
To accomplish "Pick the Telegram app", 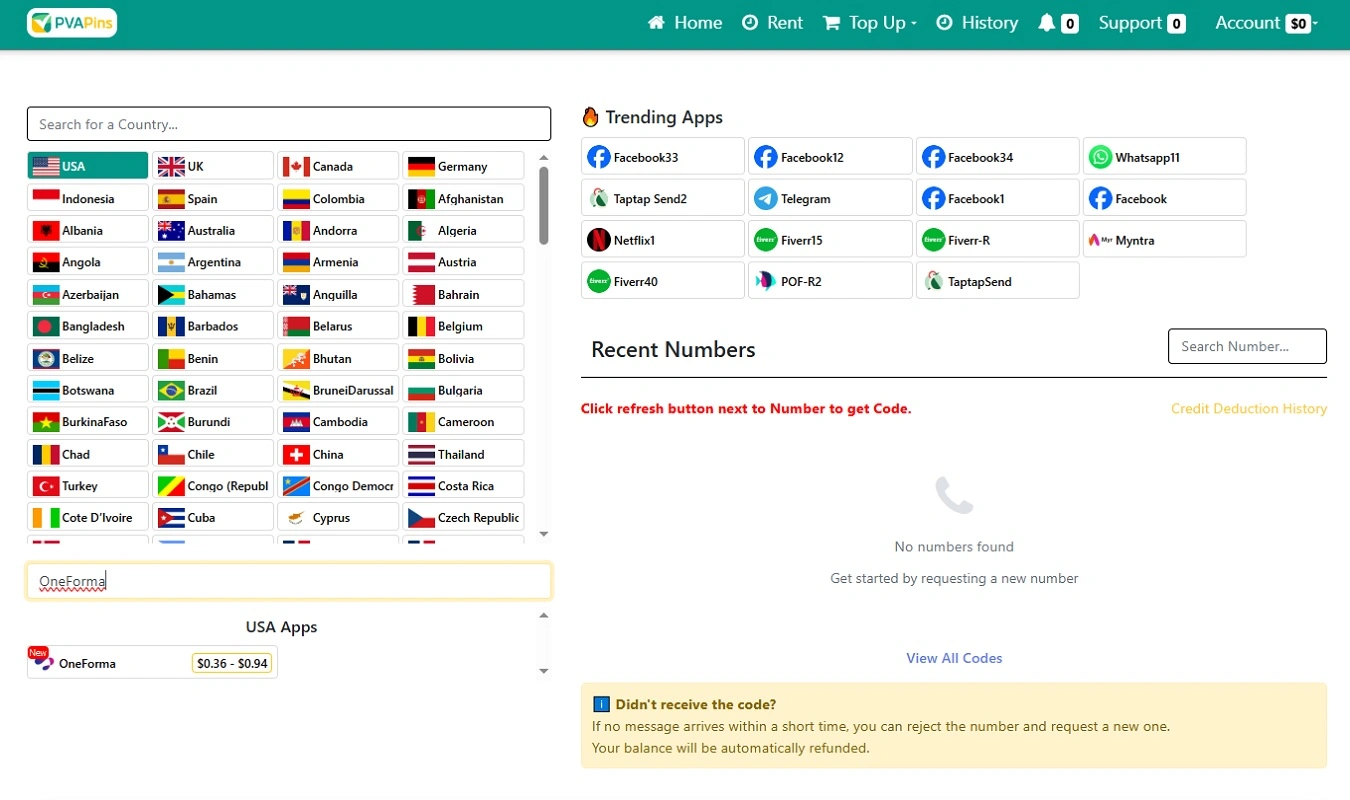I will pos(830,198).
